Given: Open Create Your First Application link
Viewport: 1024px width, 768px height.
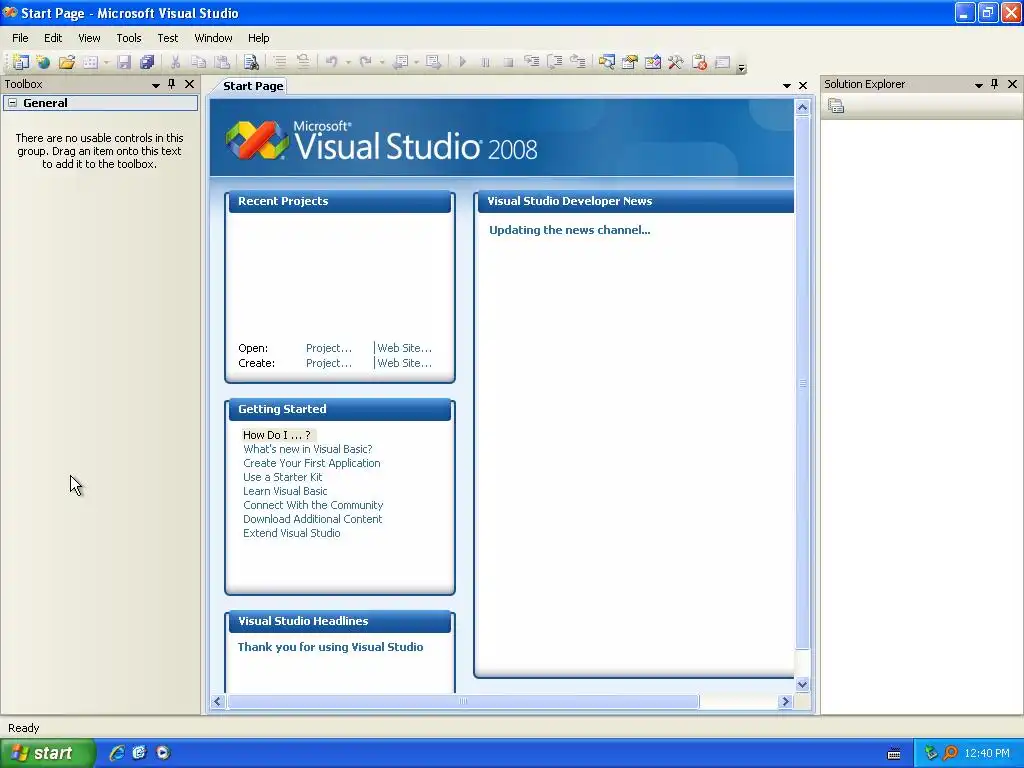Looking at the screenshot, I should pos(312,463).
